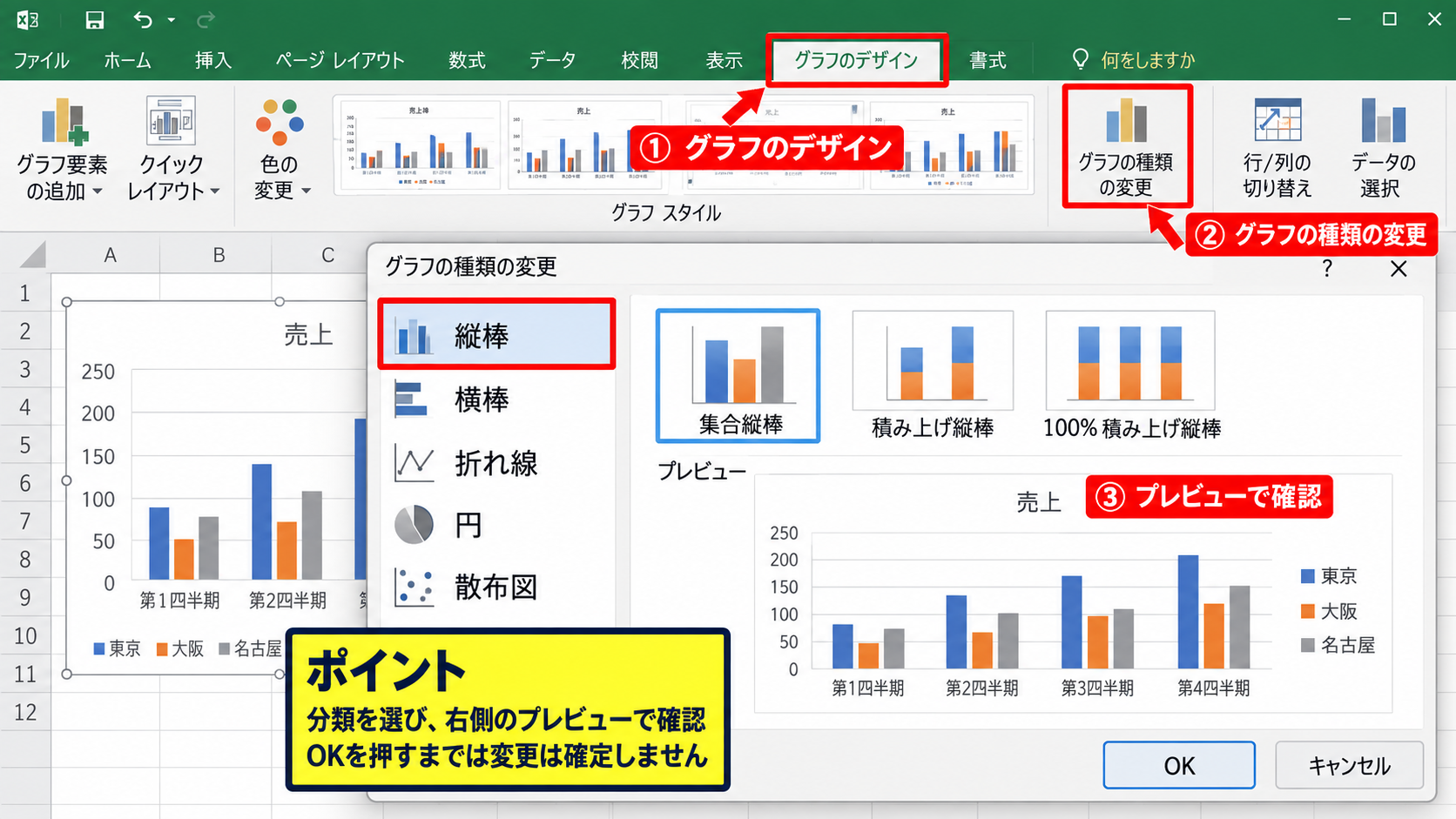
Task: Choose 集合縦棒 chart subtype
Action: point(738,376)
